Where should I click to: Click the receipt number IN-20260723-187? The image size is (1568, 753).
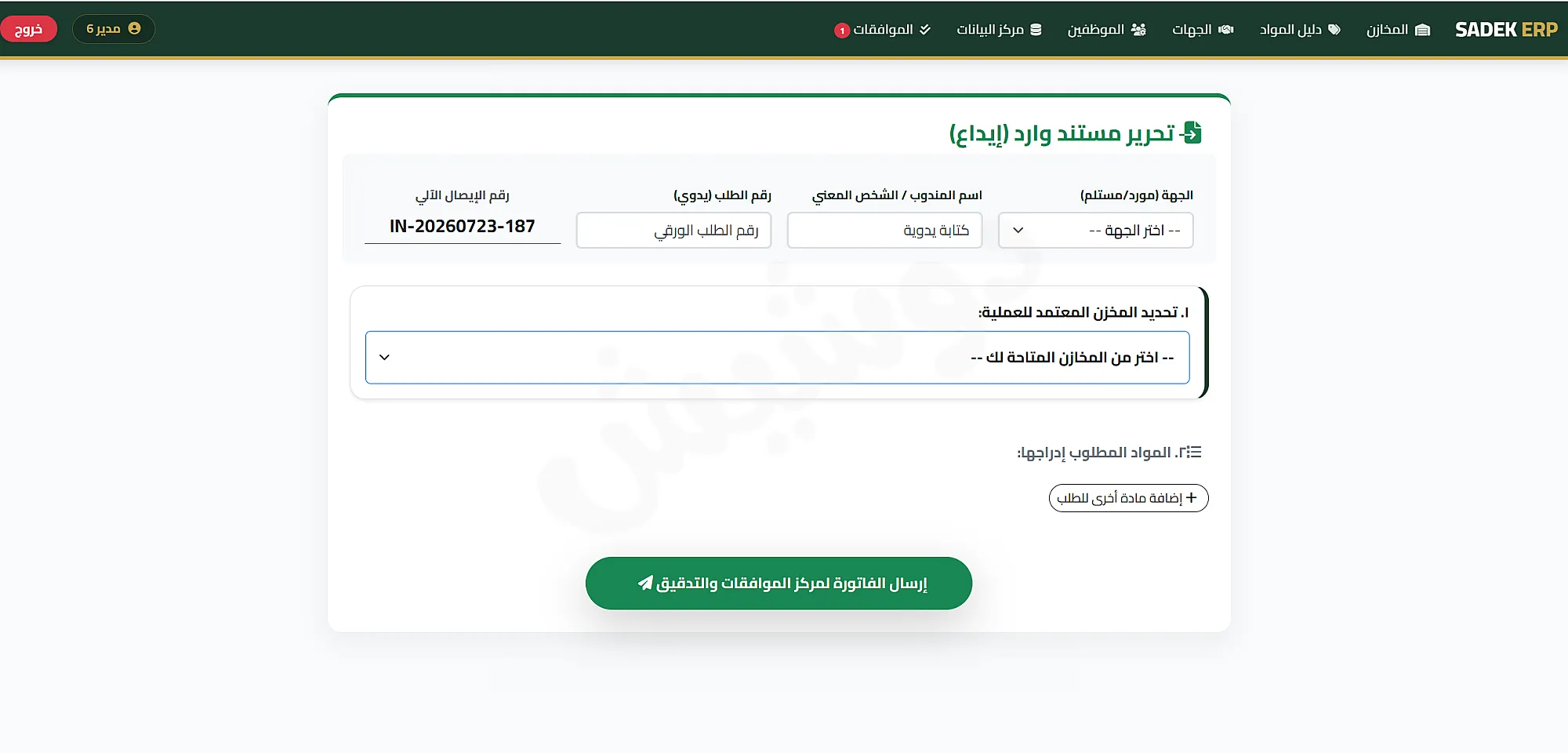463,226
